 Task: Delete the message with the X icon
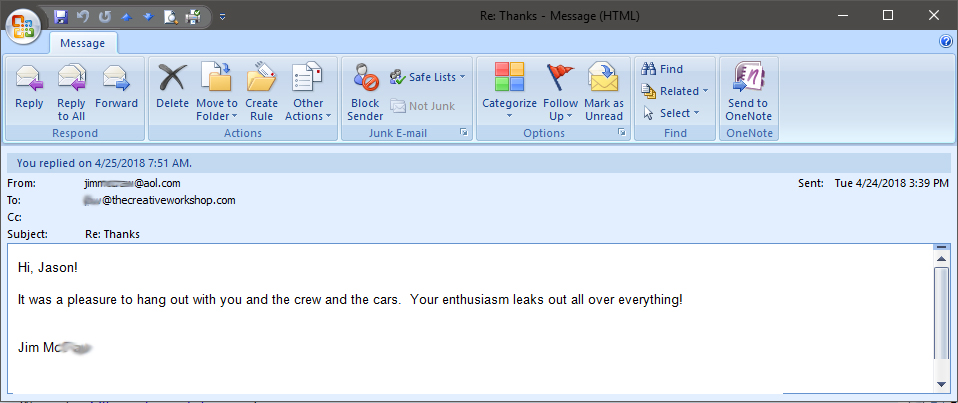tap(172, 79)
